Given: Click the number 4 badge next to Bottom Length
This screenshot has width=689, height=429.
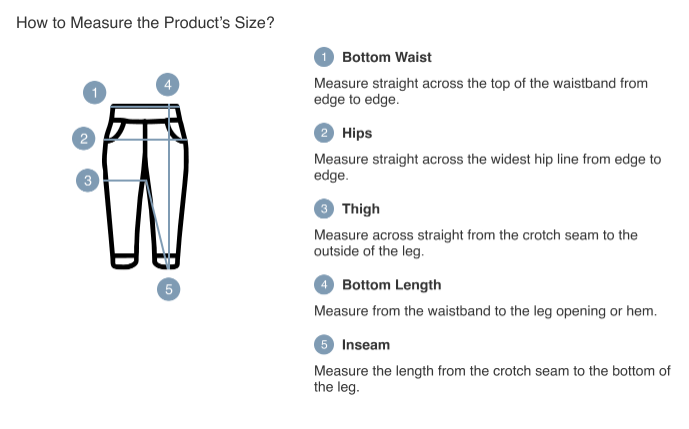Looking at the screenshot, I should 324,285.
